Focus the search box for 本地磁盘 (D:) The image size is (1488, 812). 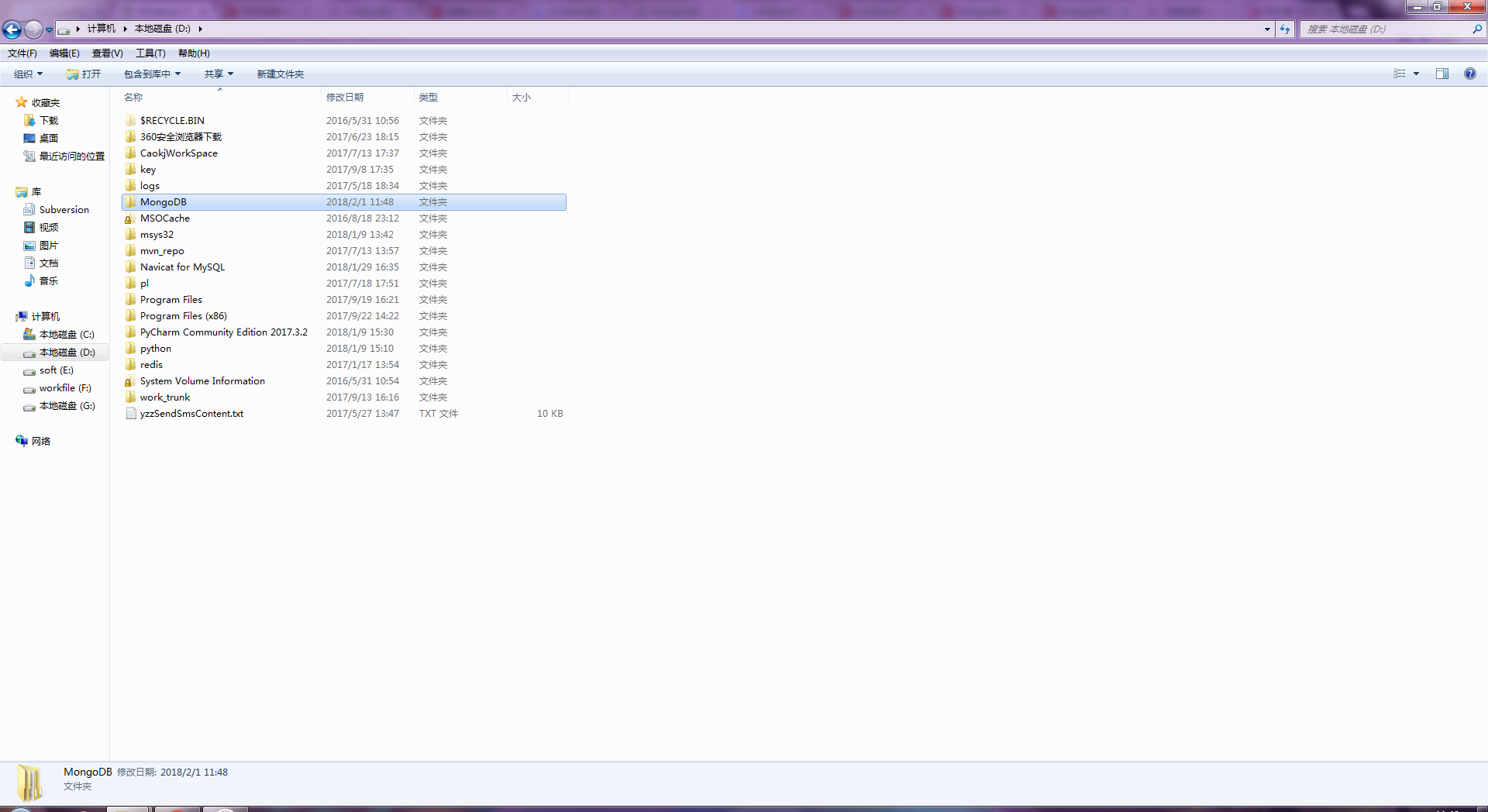pyautogui.click(x=1387, y=29)
